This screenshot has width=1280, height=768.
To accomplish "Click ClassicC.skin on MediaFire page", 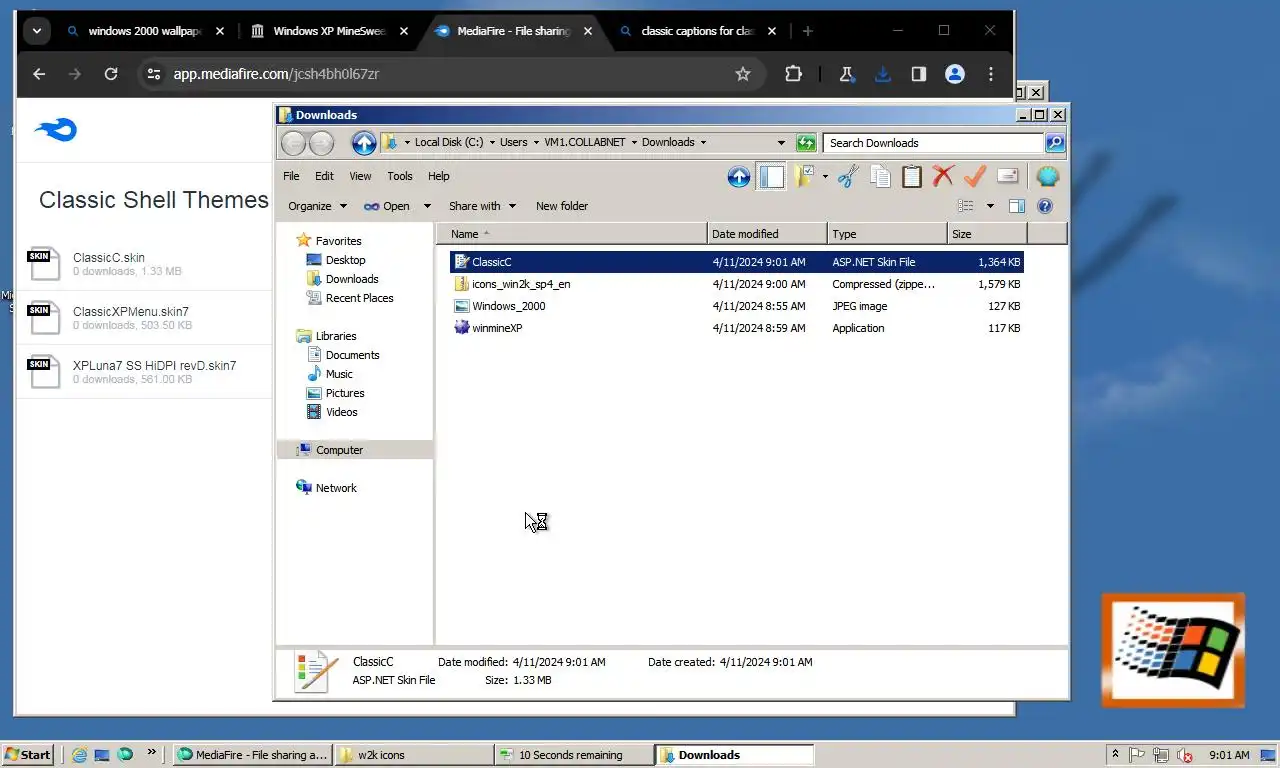I will point(108,258).
